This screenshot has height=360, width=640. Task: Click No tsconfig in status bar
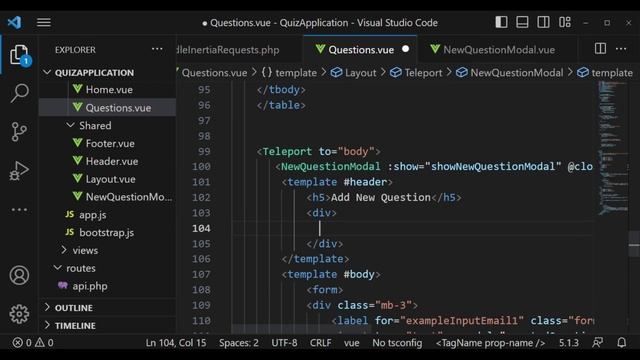click(x=397, y=343)
